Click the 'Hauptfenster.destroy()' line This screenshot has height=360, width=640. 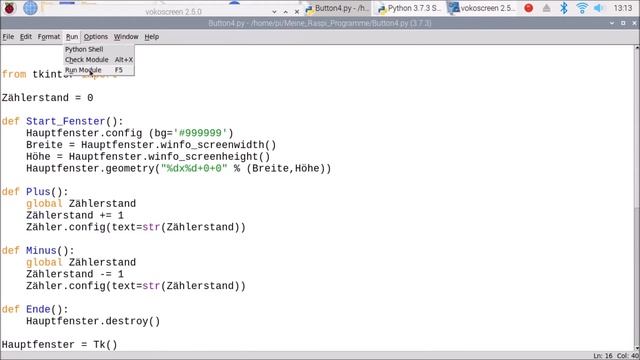[93, 321]
